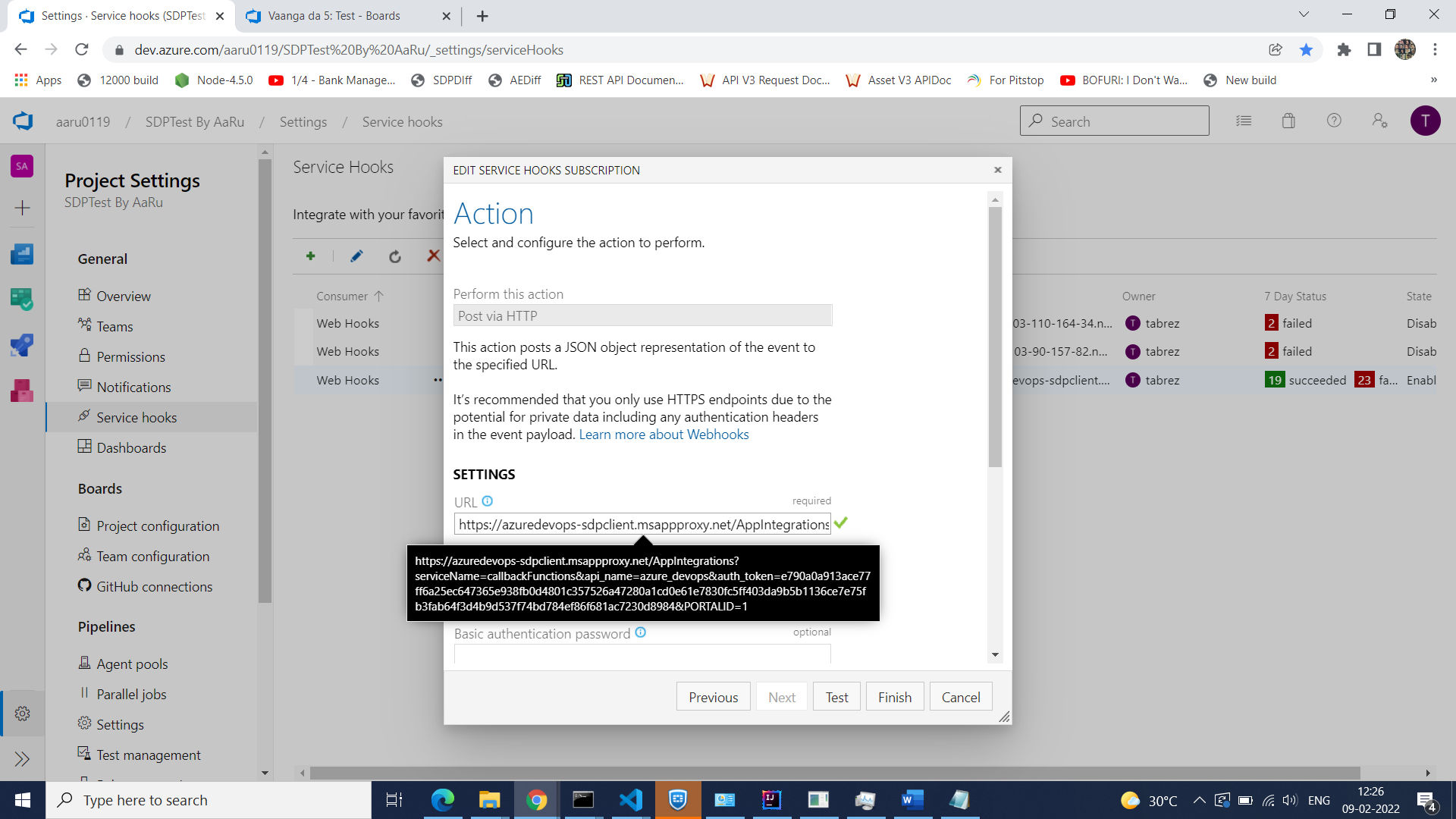Expand the left navigation double chevron
Viewport: 1456px width, 819px height.
pos(22,759)
